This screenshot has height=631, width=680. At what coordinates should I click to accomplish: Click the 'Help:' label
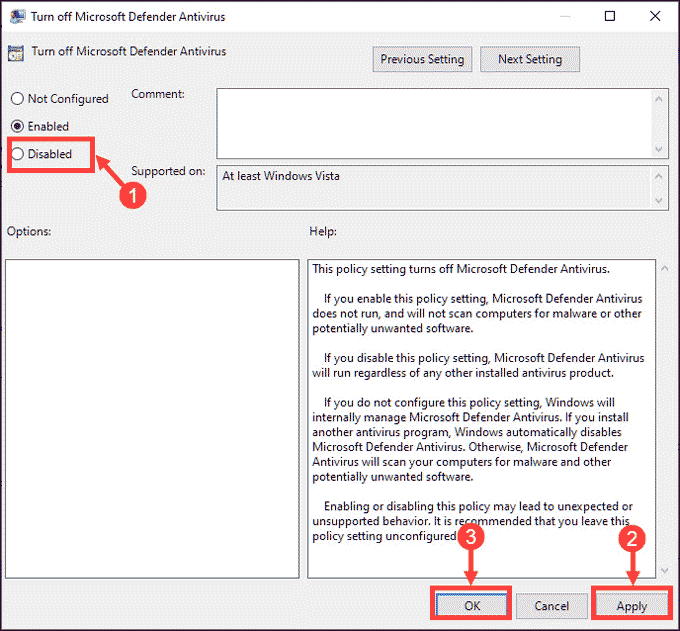[x=323, y=231]
